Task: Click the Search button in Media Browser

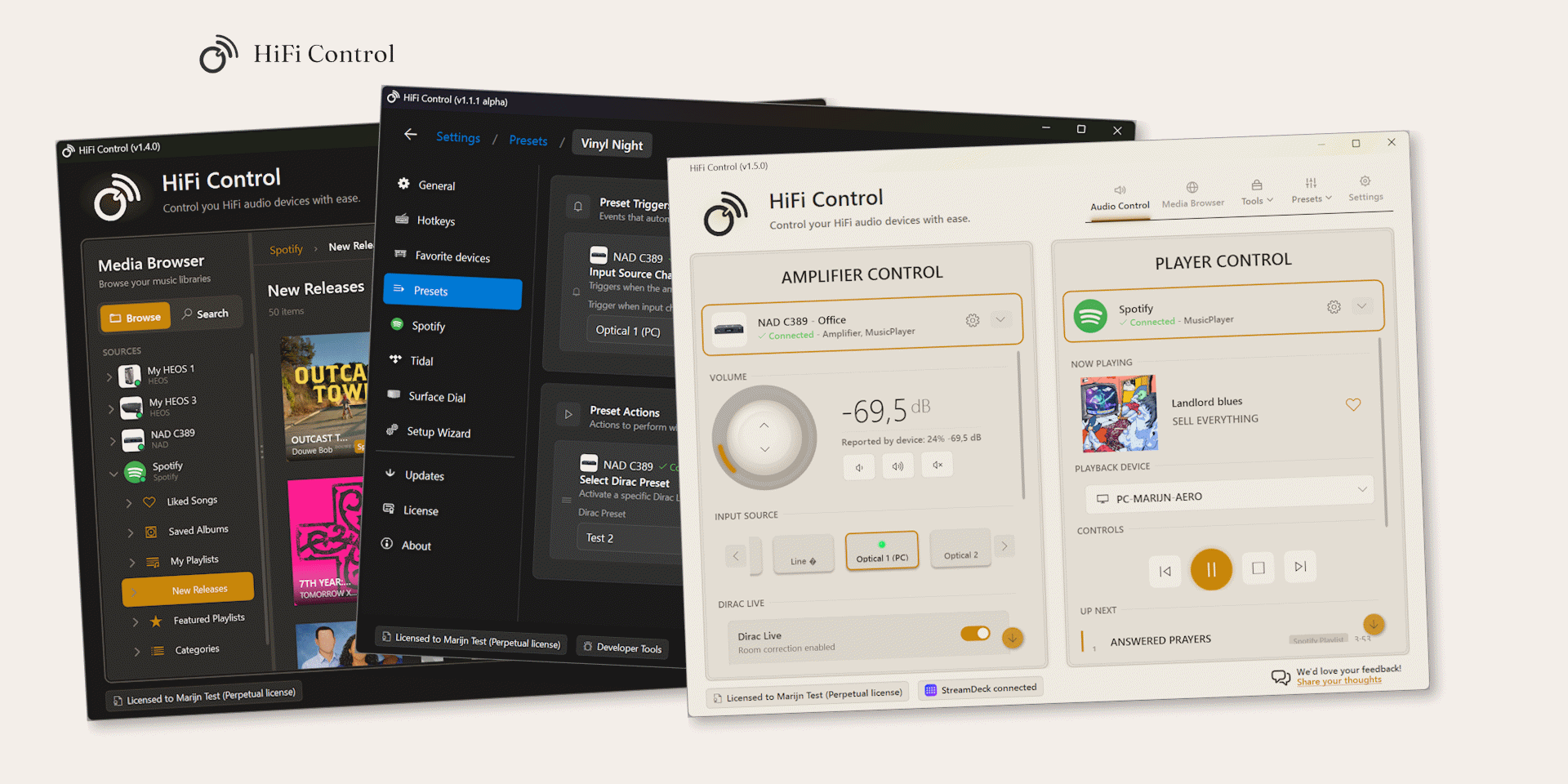Action: pyautogui.click(x=206, y=314)
